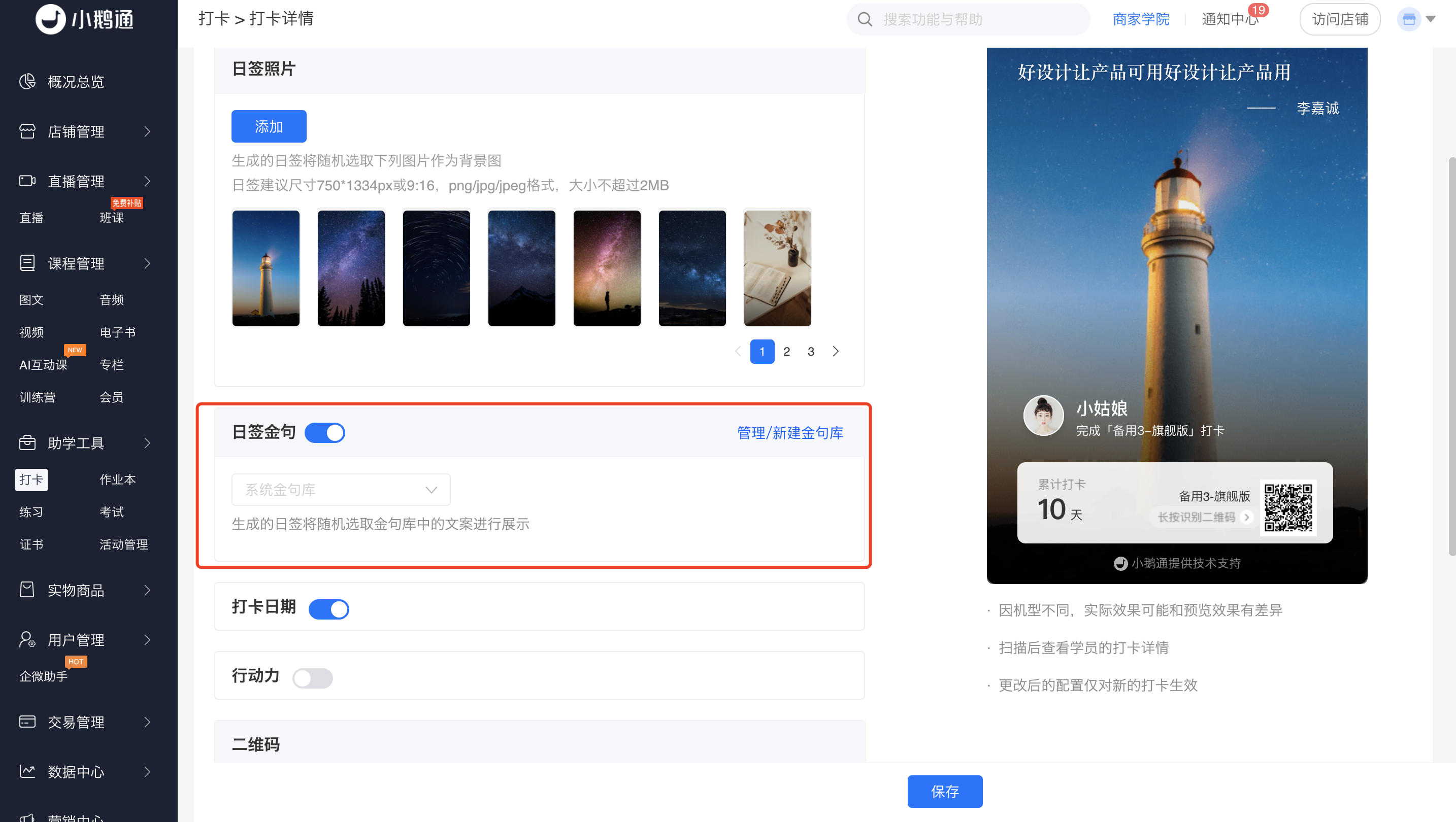The width and height of the screenshot is (1456, 822).
Task: Enable the 行动力 switch
Action: pos(313,678)
